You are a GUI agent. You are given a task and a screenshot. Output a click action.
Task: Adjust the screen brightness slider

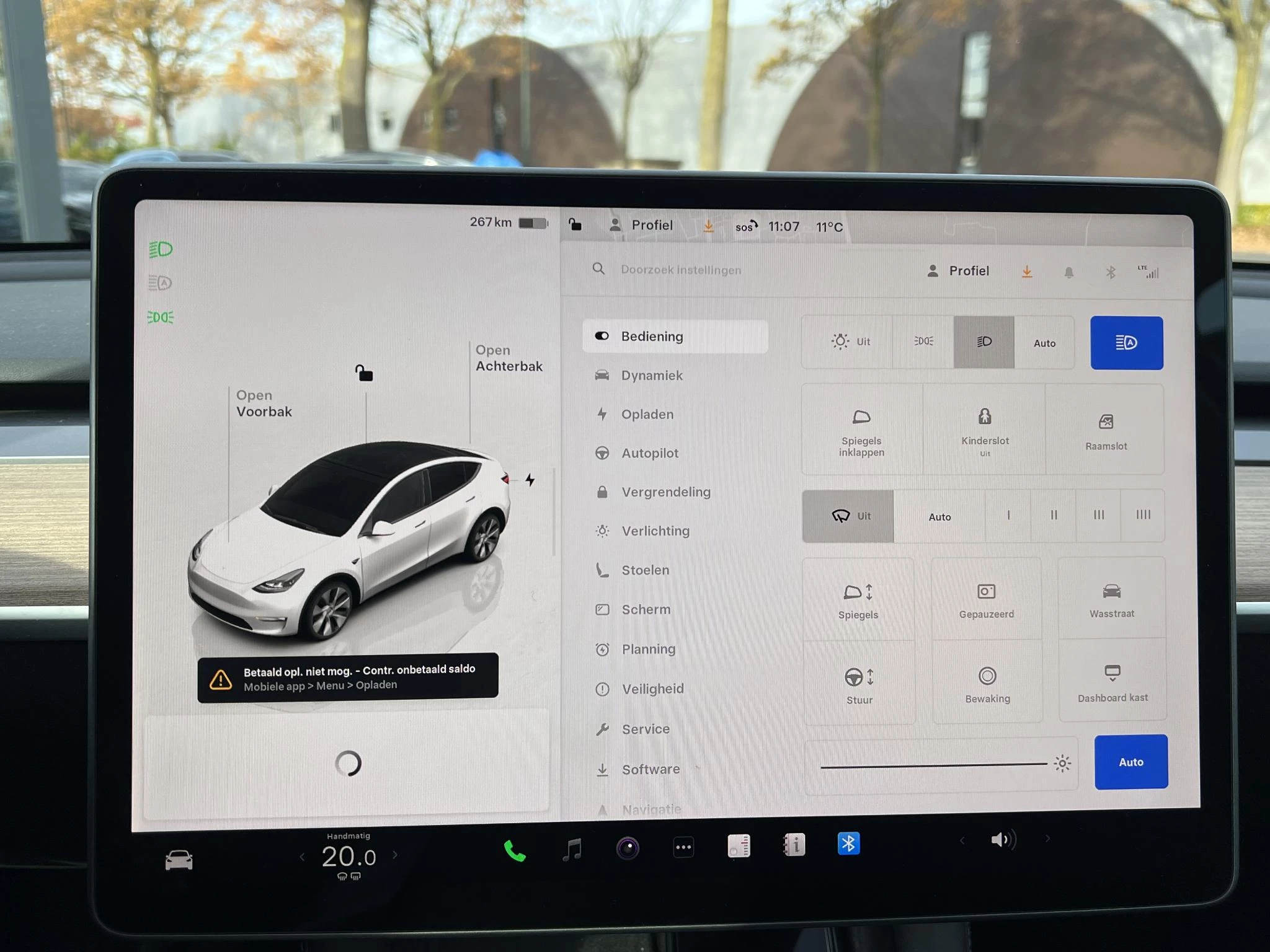pos(930,764)
